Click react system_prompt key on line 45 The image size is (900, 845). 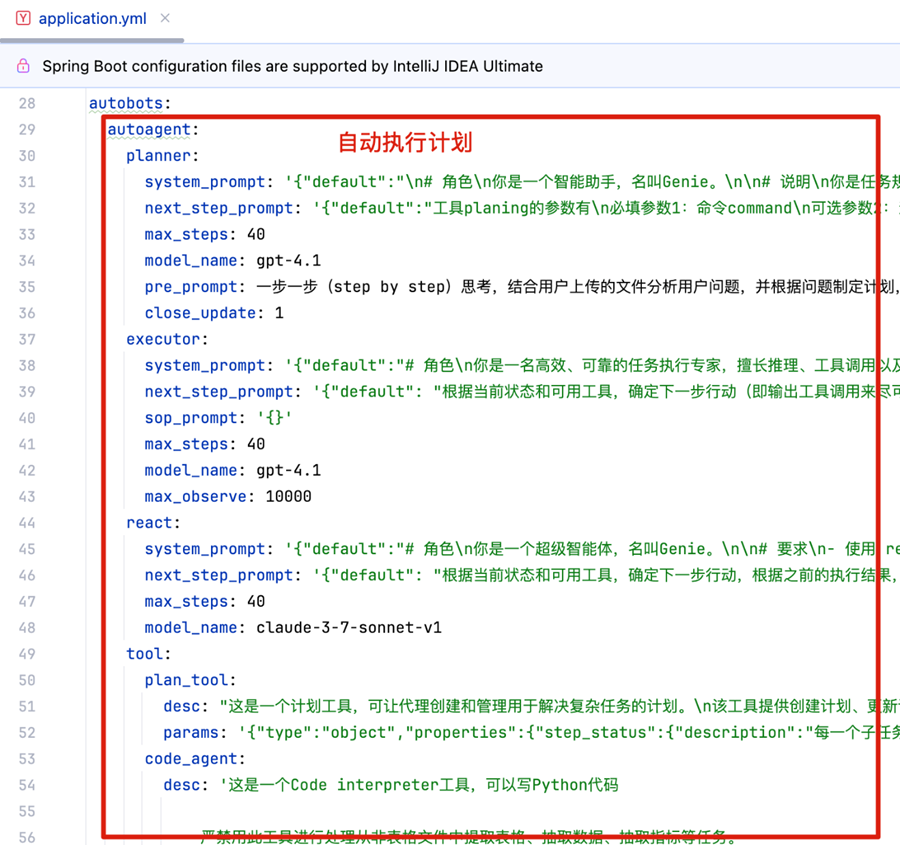[205, 549]
